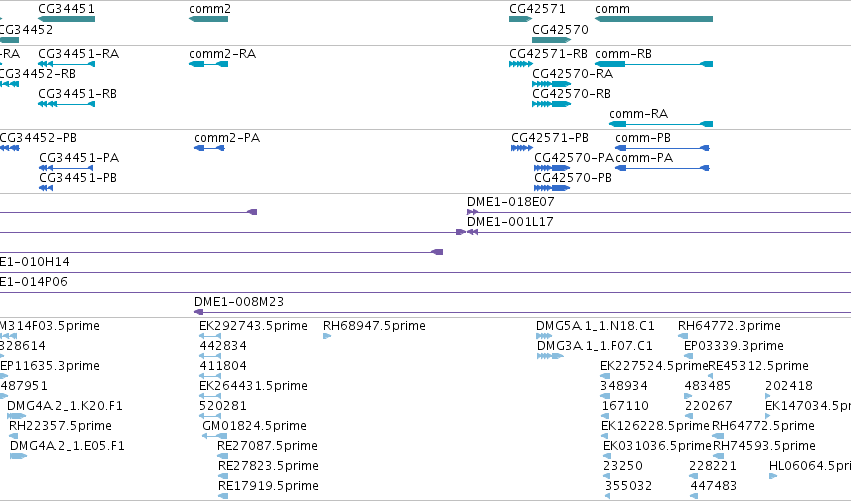Click the RE27087.5prime EST label
This screenshot has width=851, height=501.
pyautogui.click(x=268, y=446)
